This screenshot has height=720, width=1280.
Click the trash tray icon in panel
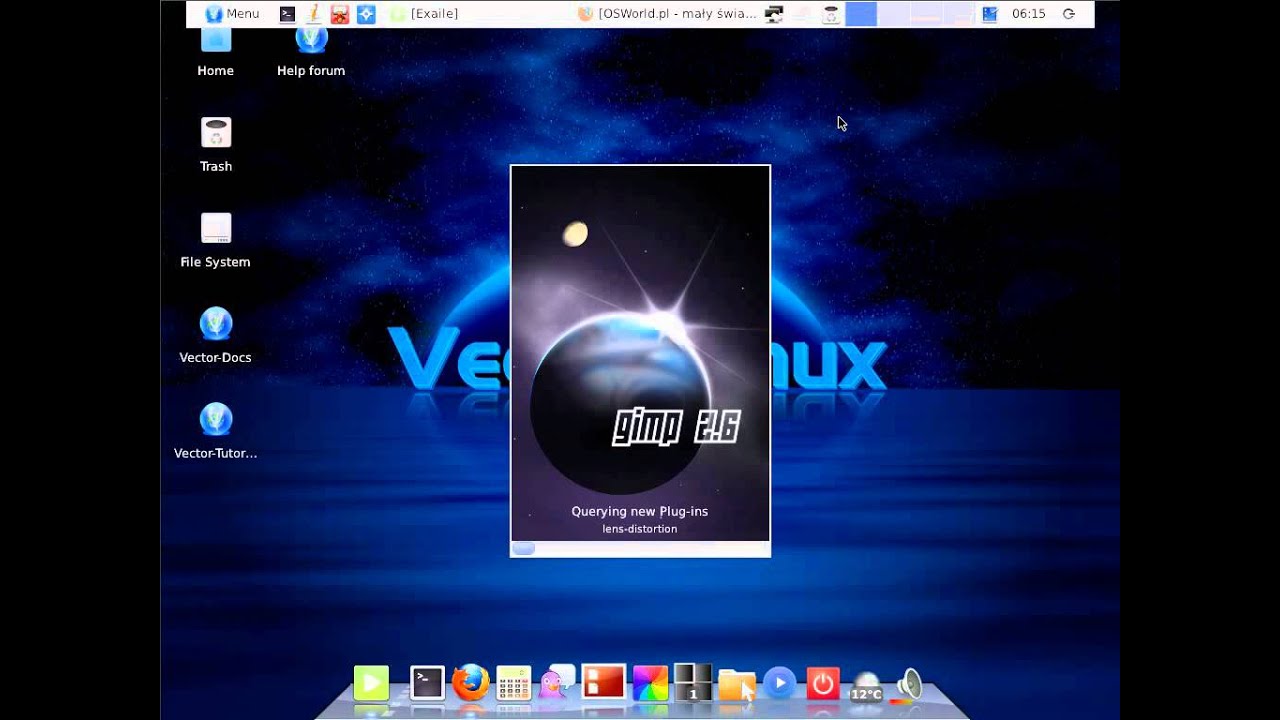click(x=831, y=14)
